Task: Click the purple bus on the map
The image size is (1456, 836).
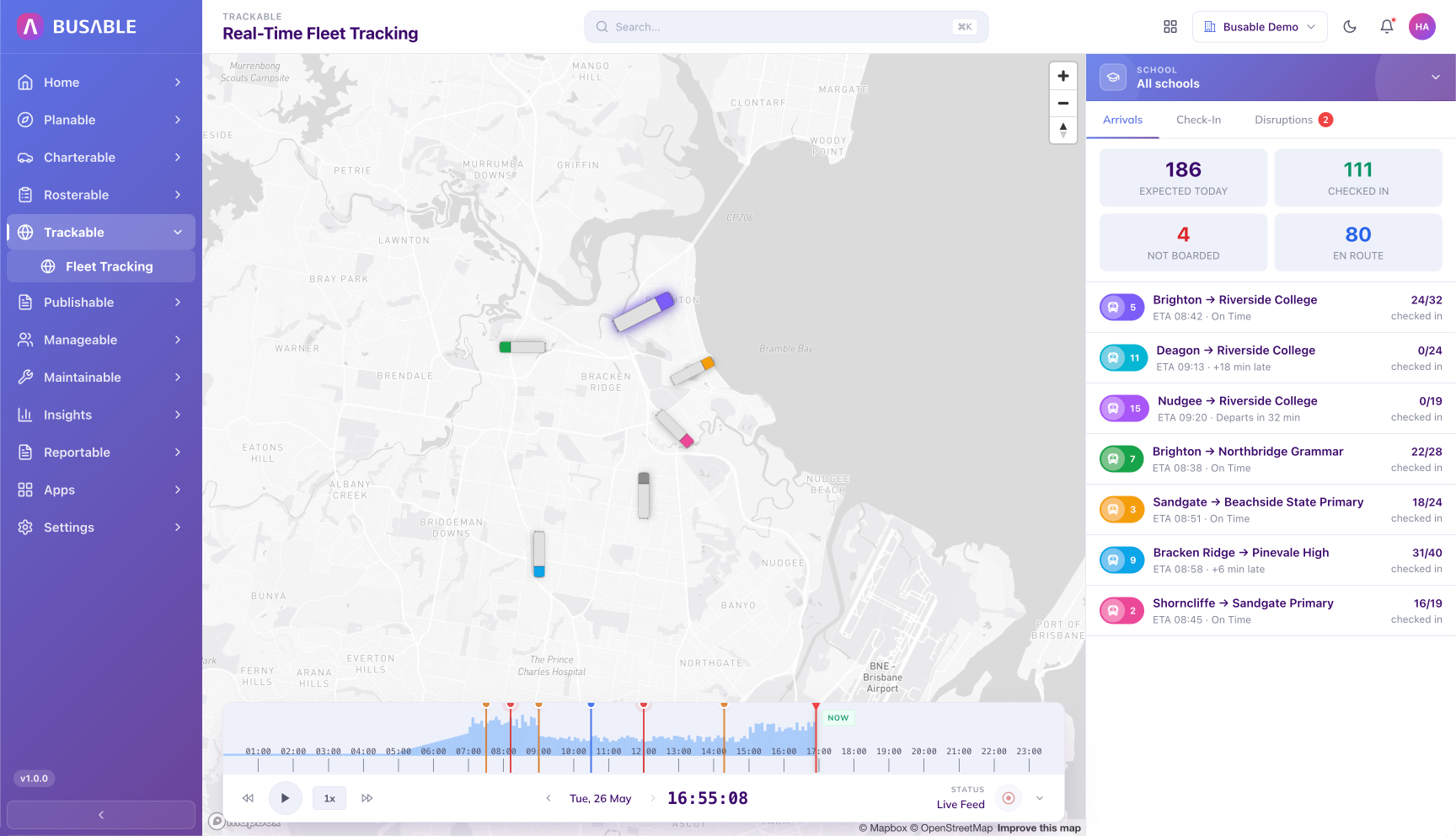Action: 643,312
